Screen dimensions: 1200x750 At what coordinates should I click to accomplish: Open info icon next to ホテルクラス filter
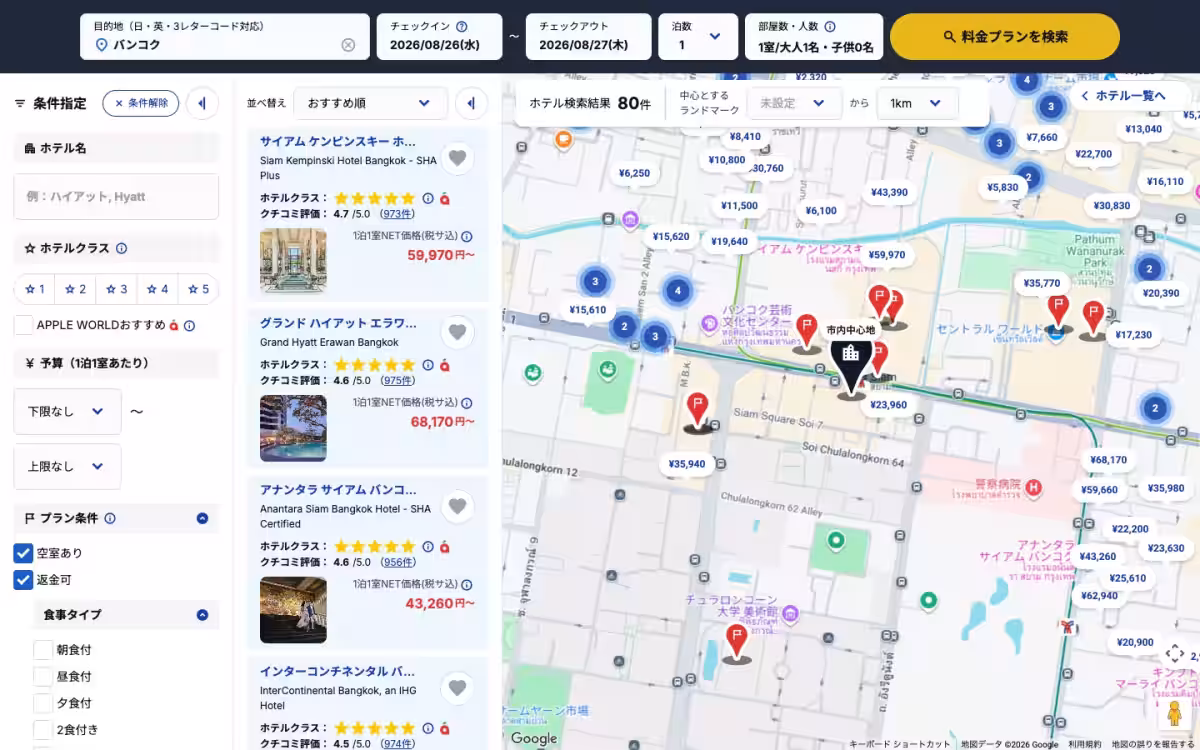tap(121, 248)
